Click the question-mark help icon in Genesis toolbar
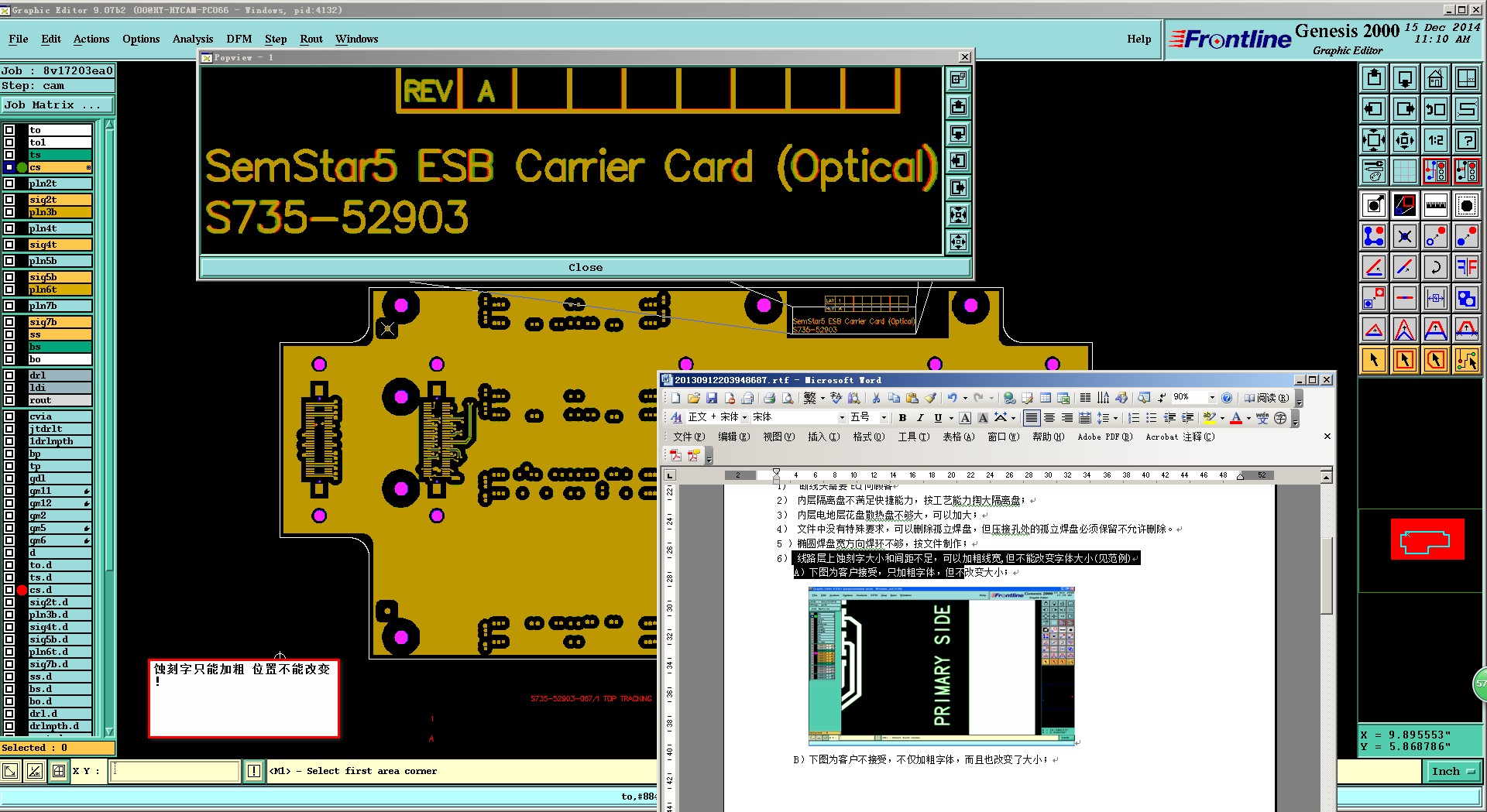The width and height of the screenshot is (1487, 812). tap(1466, 140)
